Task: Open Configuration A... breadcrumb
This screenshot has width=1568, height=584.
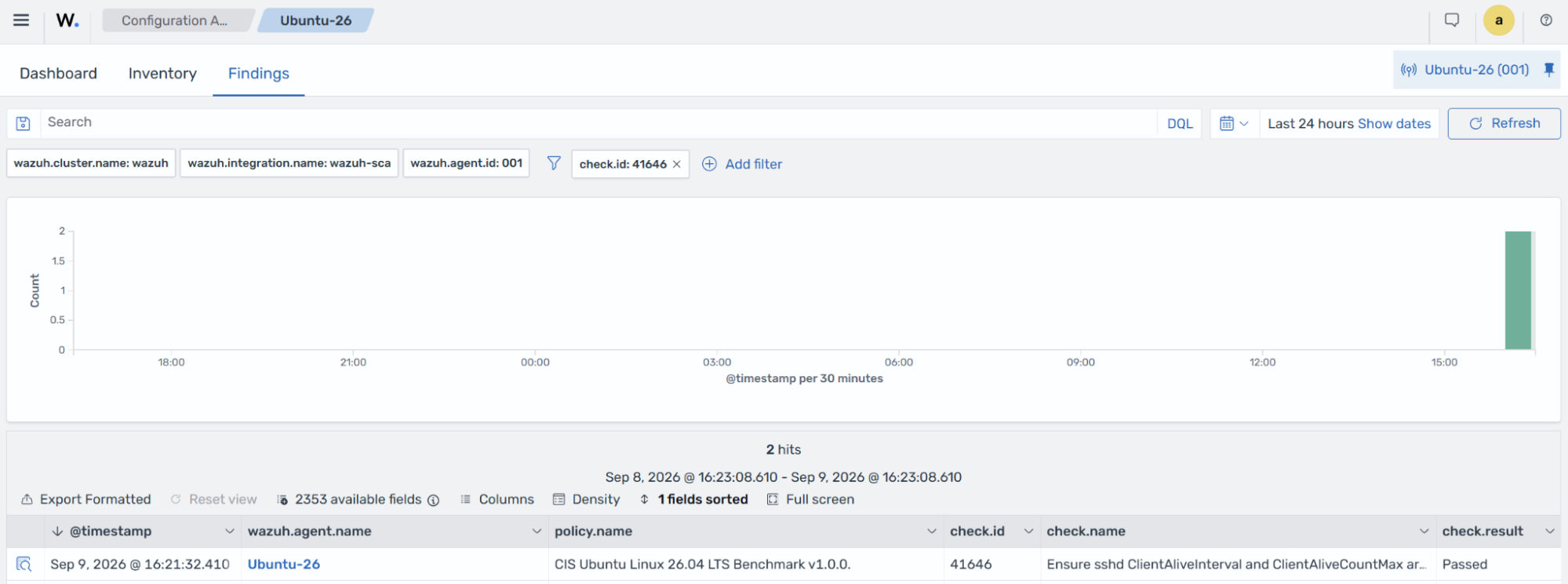Action: click(x=174, y=20)
